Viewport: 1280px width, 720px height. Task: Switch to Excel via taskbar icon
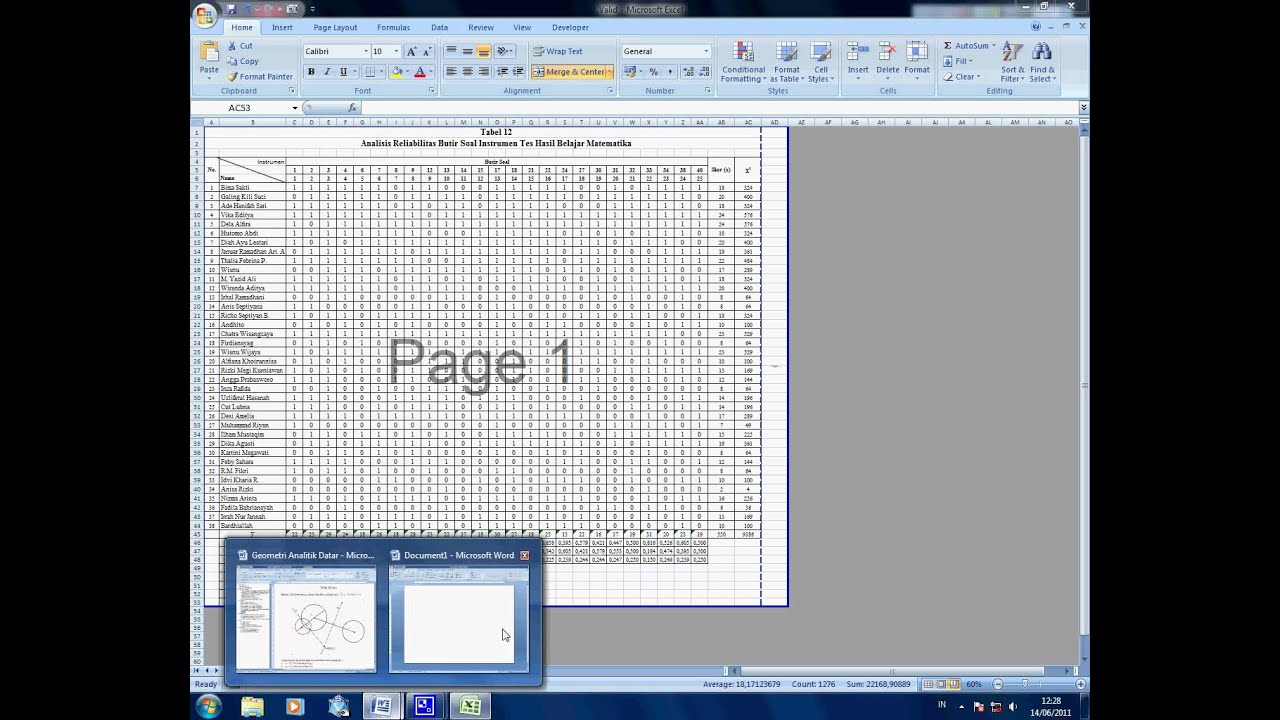[470, 706]
